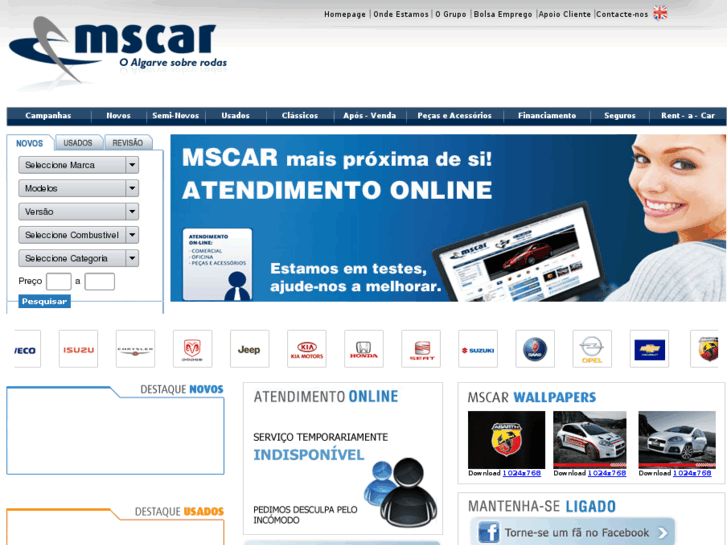Open the Novos menu item
Viewport: 727px width, 545px height.
[119, 115]
